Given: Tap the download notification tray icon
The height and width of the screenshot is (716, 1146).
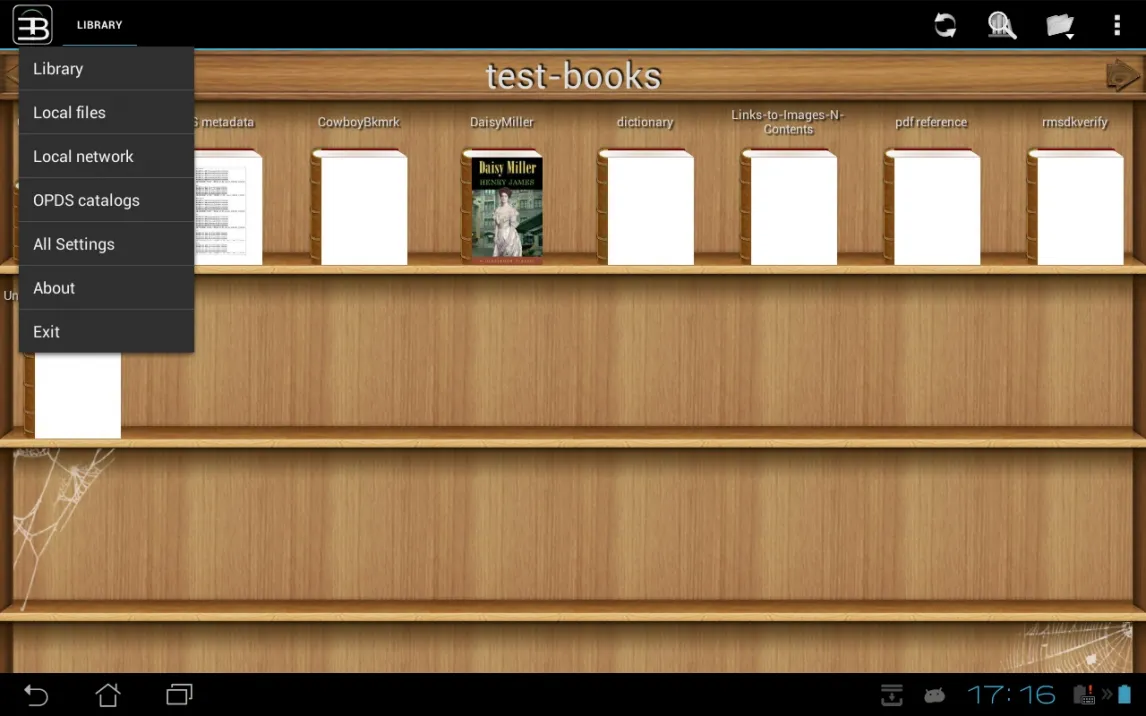Looking at the screenshot, I should pyautogui.click(x=891, y=694).
